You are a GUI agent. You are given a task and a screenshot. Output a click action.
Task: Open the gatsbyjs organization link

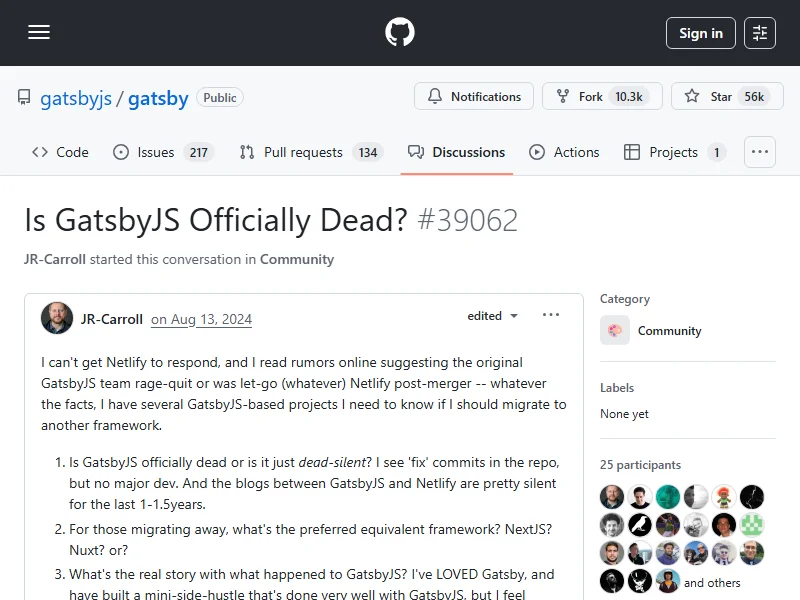click(76, 98)
